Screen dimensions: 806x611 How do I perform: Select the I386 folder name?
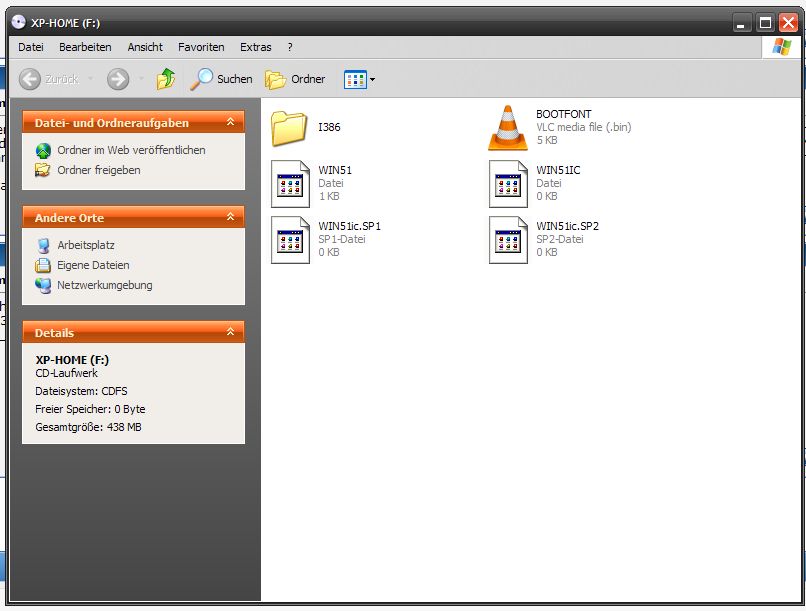(329, 127)
